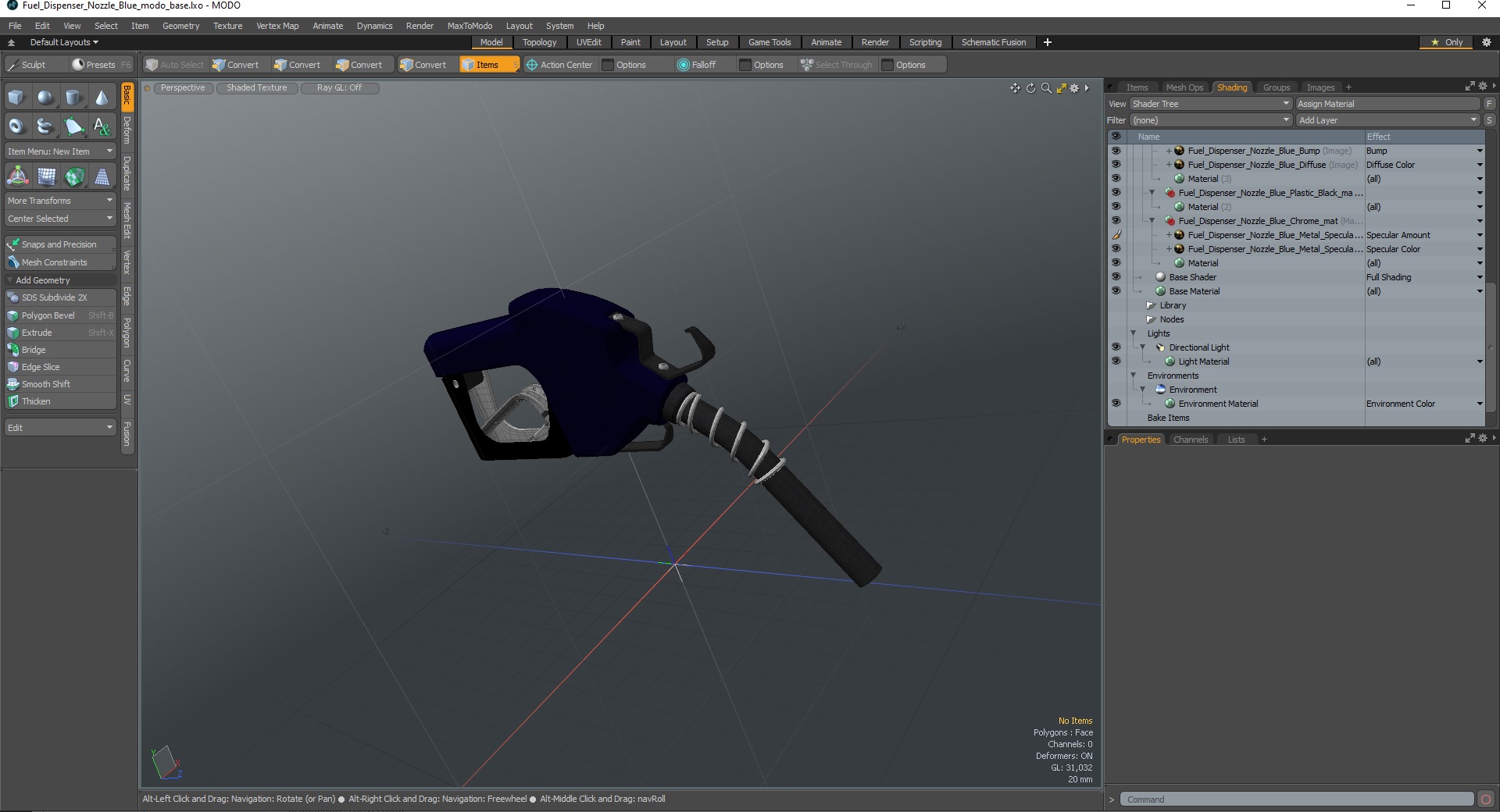Toggle visibility of the Chrome_mat group
This screenshot has height=812, width=1500.
point(1116,221)
